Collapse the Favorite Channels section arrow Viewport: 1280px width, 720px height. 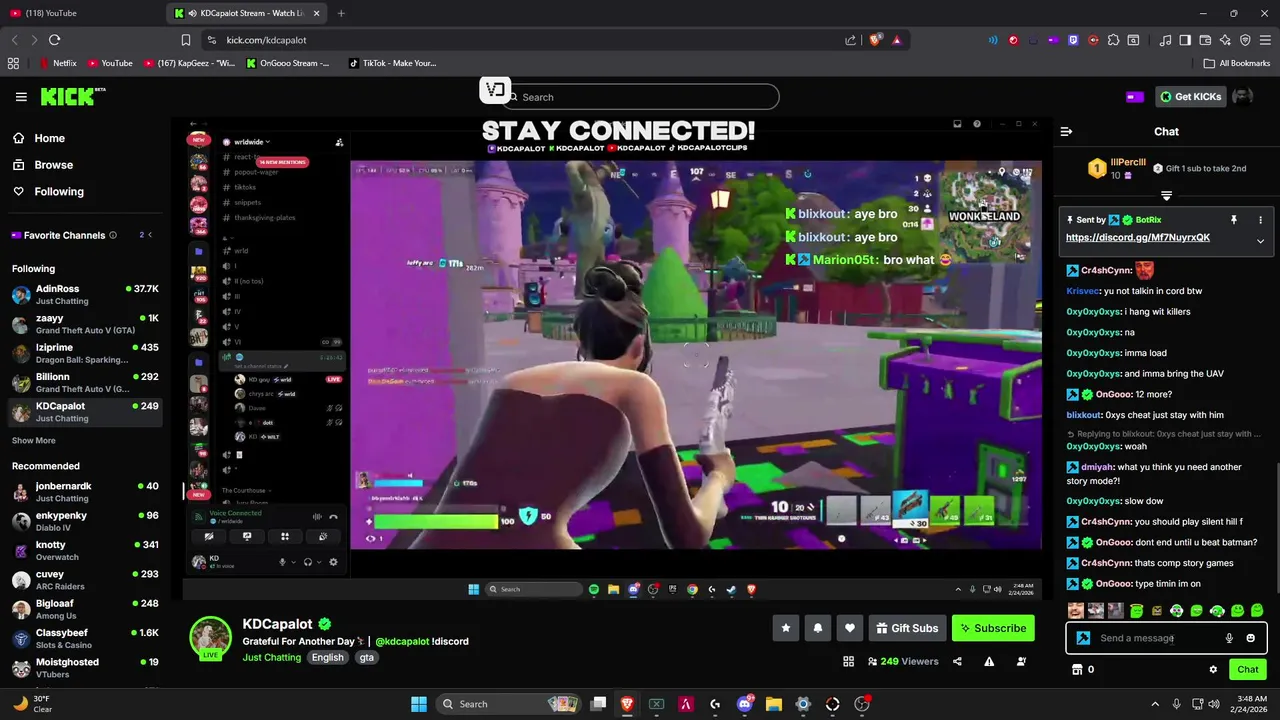tap(151, 235)
